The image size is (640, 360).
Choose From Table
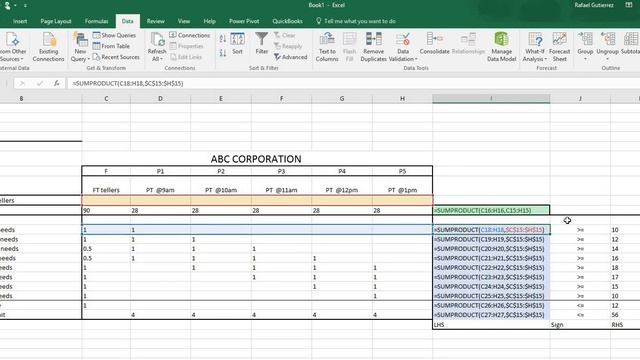coord(111,46)
